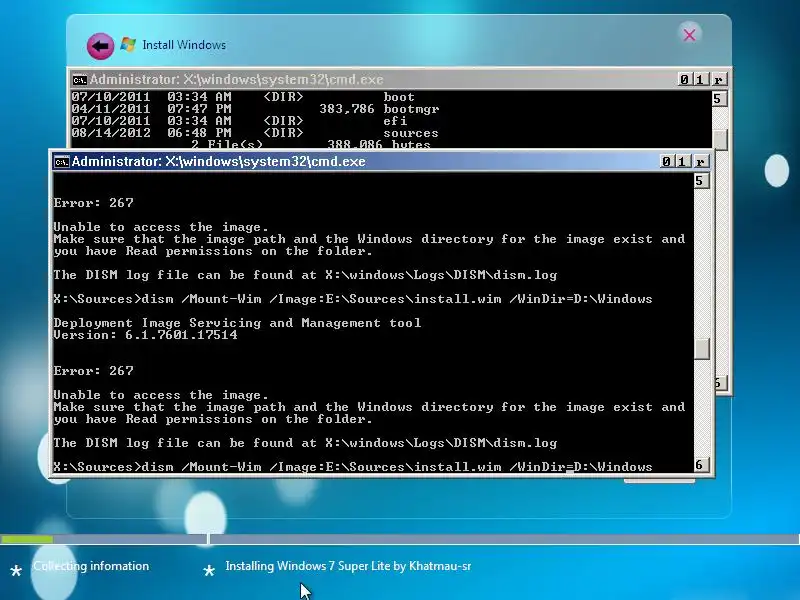This screenshot has width=800, height=600.
Task: Click the scroll-down arrow of background console
Action: pyautogui.click(x=719, y=383)
